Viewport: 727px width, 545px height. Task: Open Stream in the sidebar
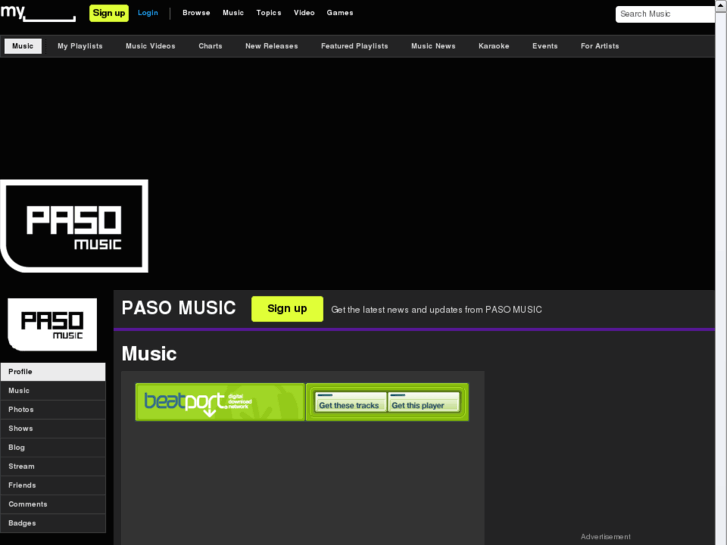click(x=53, y=467)
